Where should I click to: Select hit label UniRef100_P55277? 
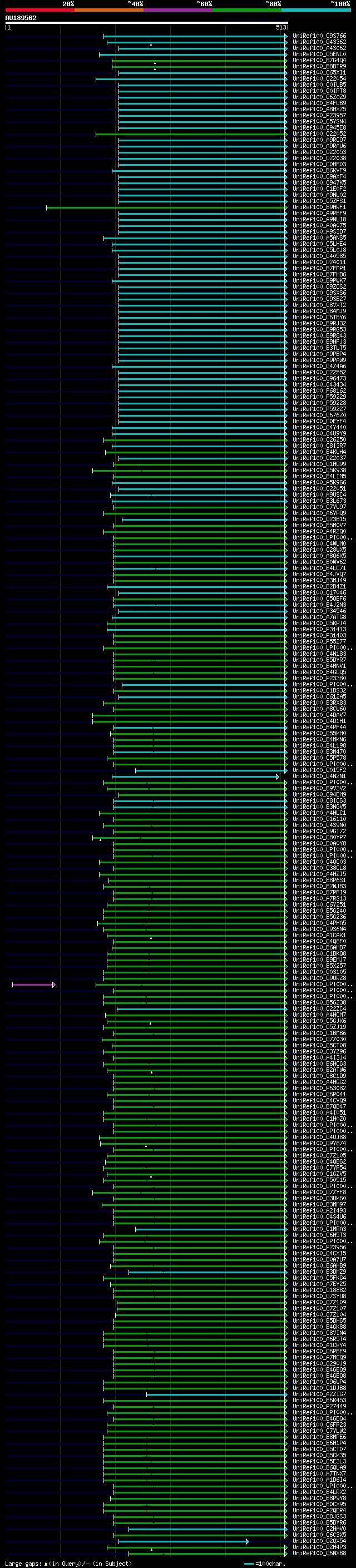click(x=319, y=641)
